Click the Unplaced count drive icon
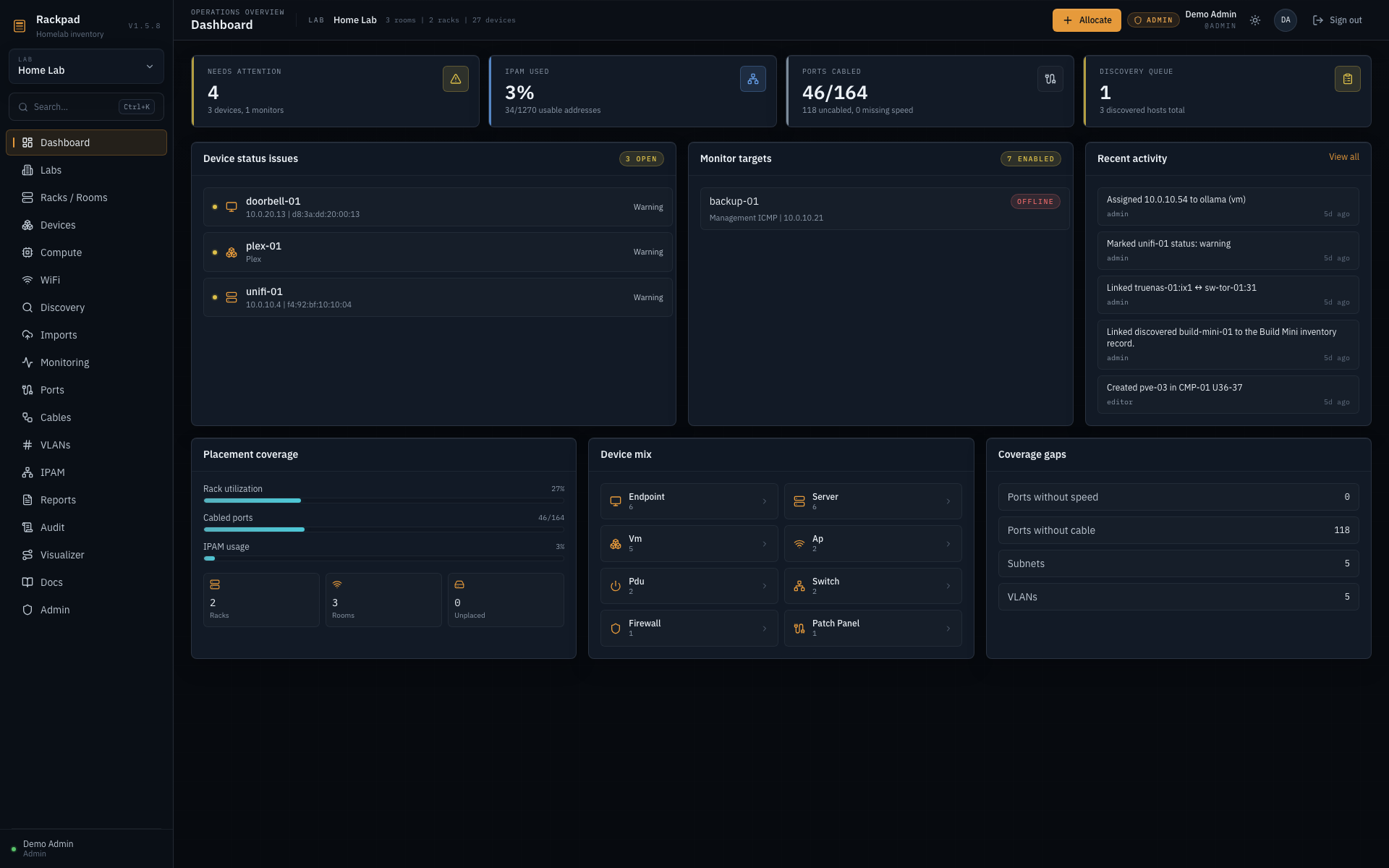The image size is (1389, 868). (459, 584)
